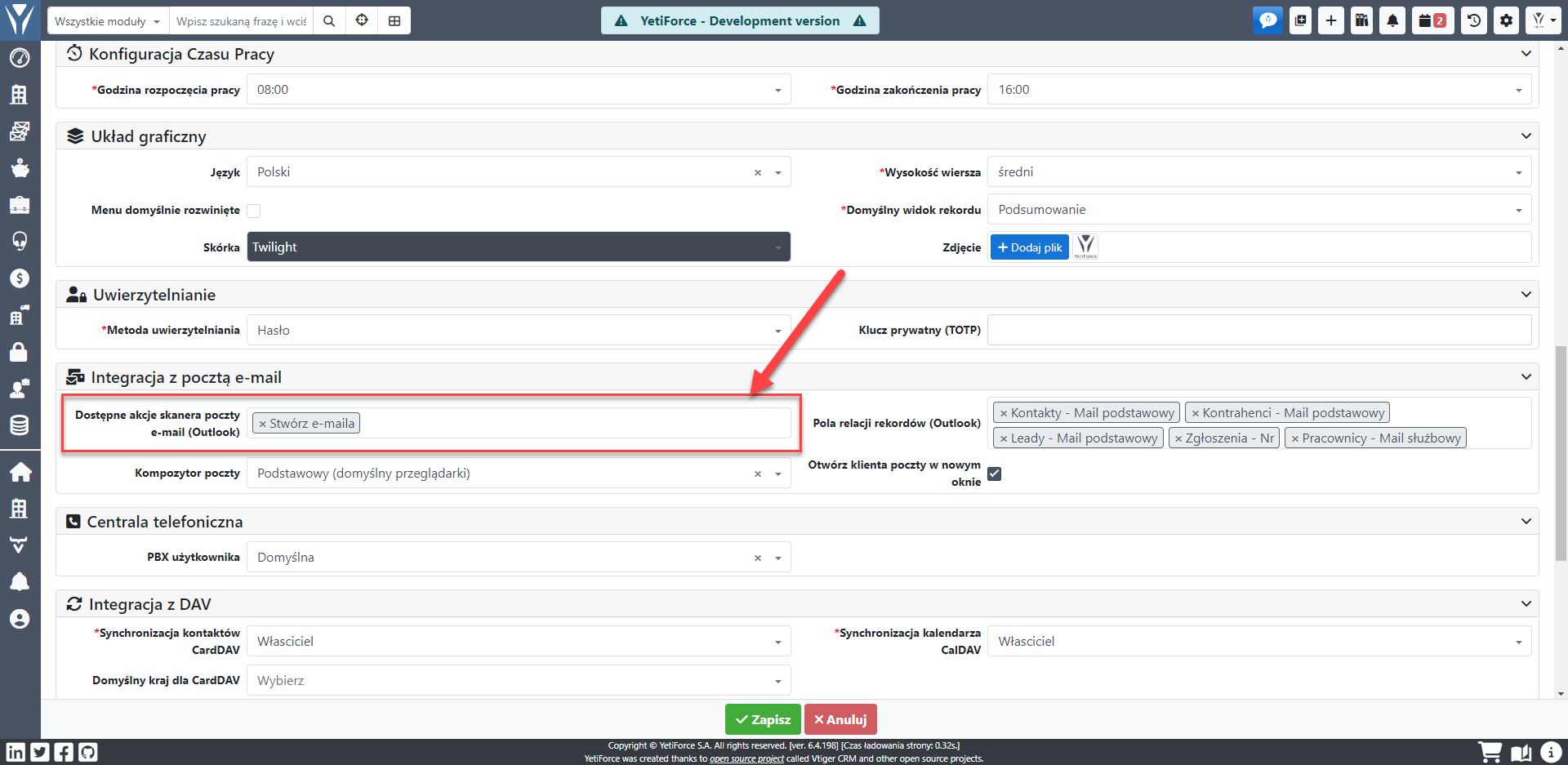
Task: Open the home sidebar icon
Action: click(20, 472)
